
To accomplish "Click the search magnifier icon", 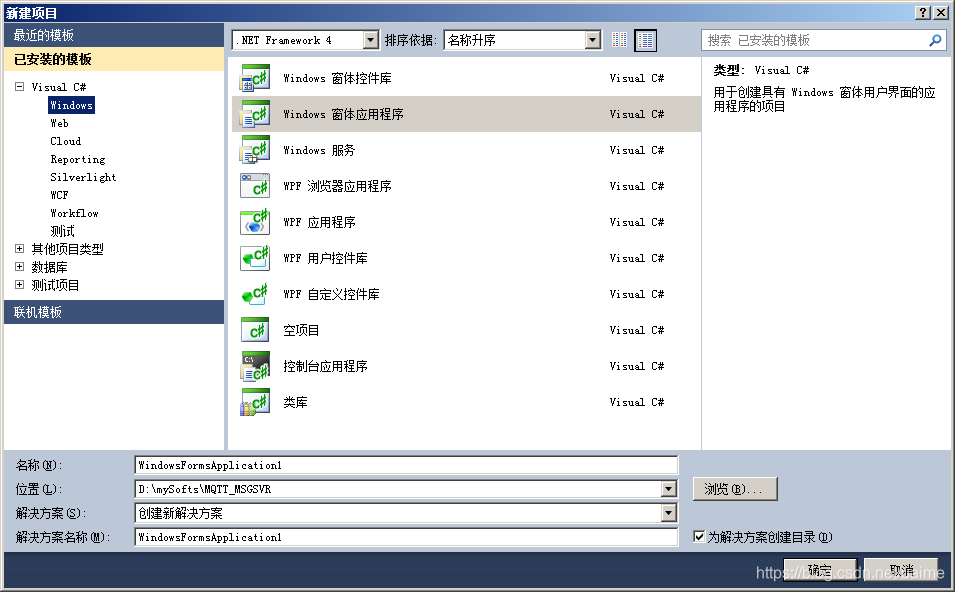I will [x=934, y=40].
